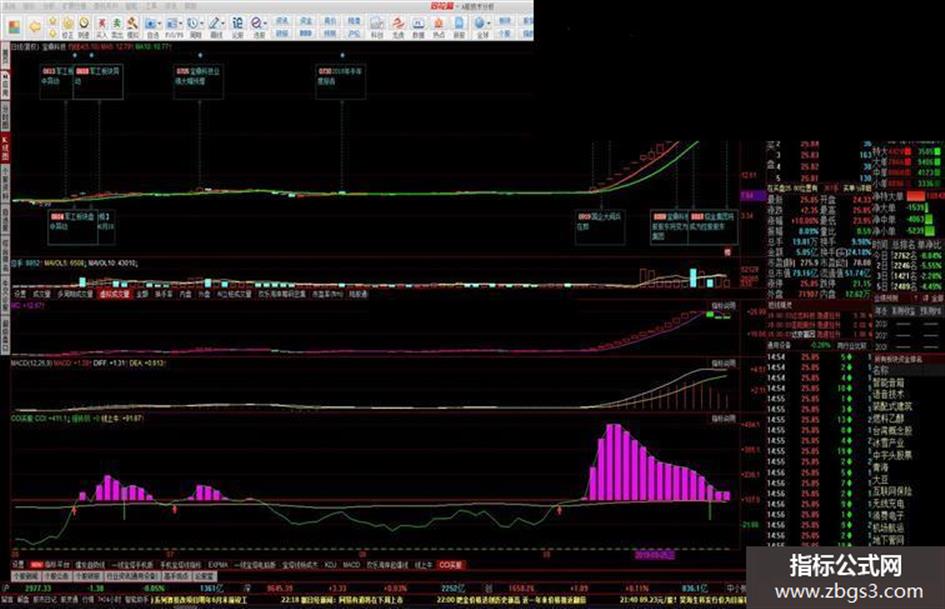Switch to the 成交量 volume tab

click(x=42, y=294)
